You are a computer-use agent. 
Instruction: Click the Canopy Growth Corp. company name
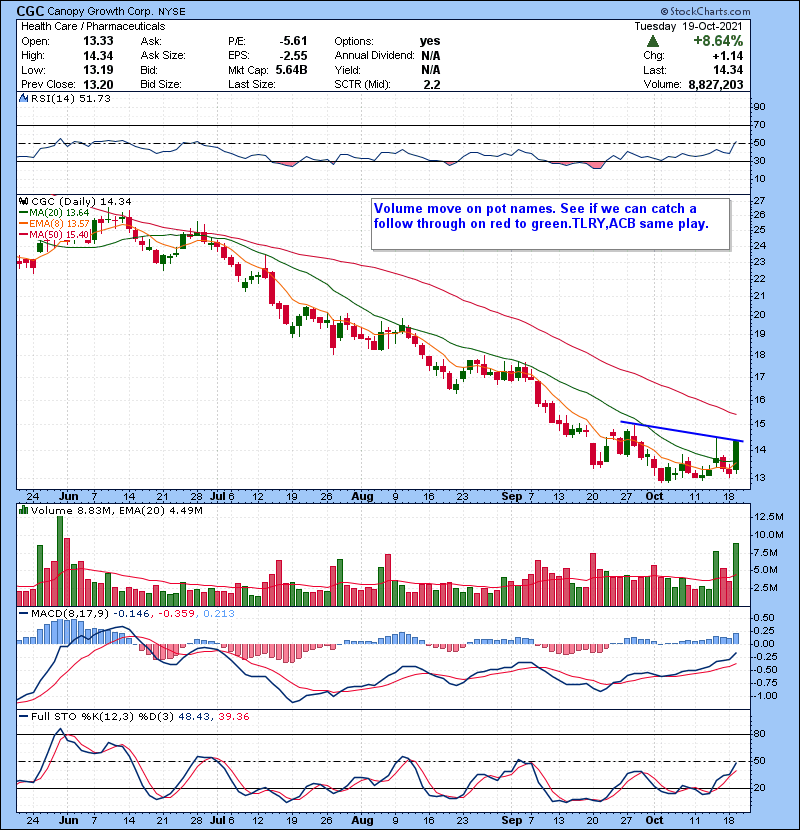pyautogui.click(x=101, y=11)
